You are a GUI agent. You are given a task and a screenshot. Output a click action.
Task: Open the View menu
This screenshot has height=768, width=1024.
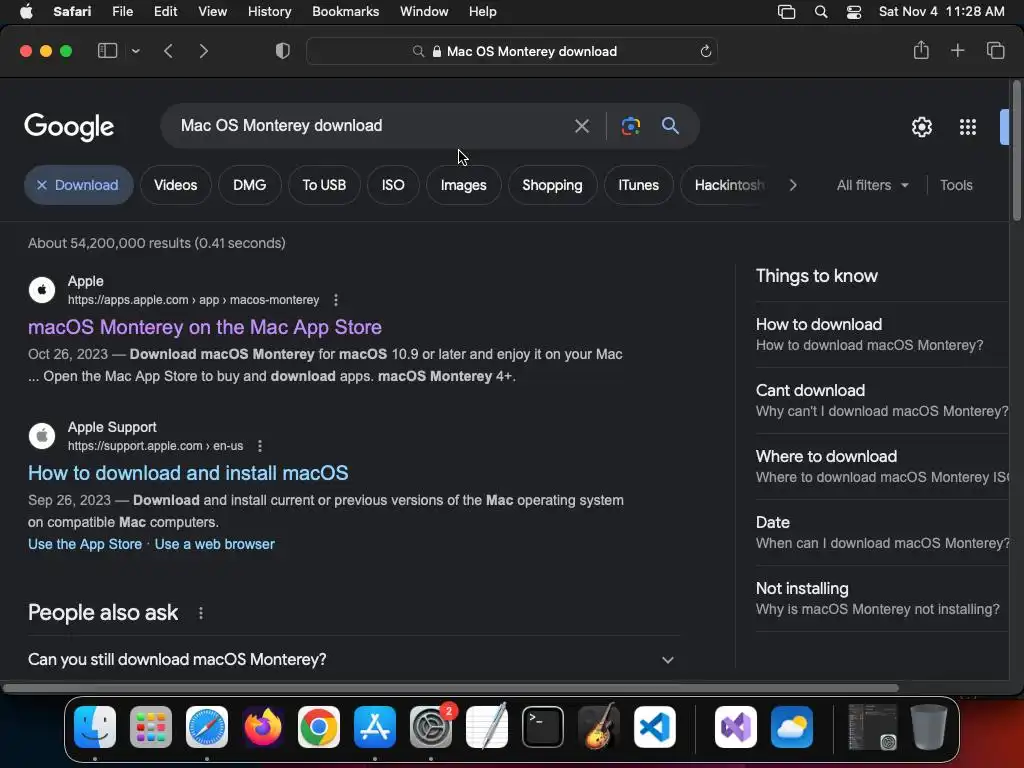212,11
